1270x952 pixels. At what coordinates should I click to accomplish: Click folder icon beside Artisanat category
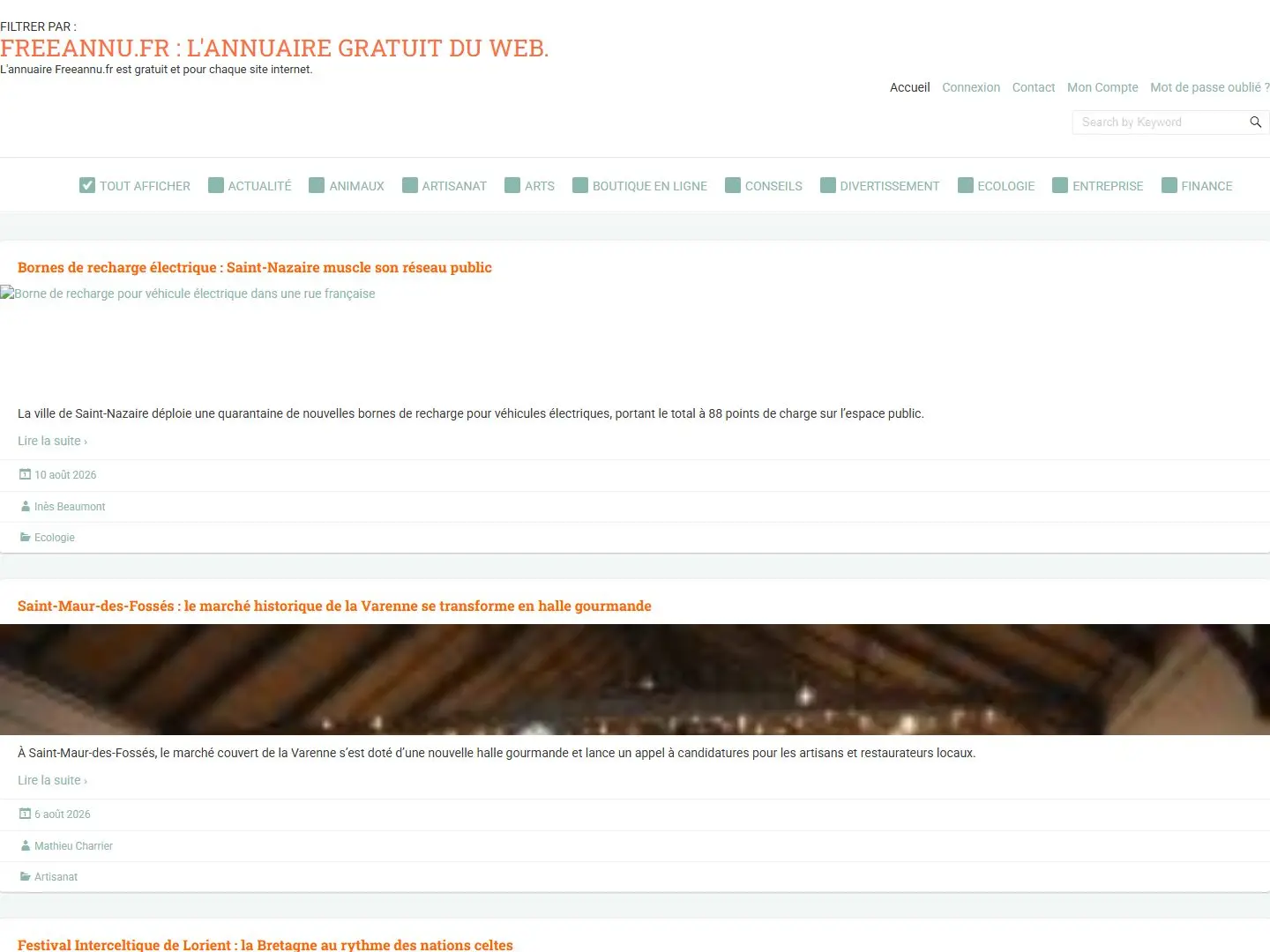point(26,876)
